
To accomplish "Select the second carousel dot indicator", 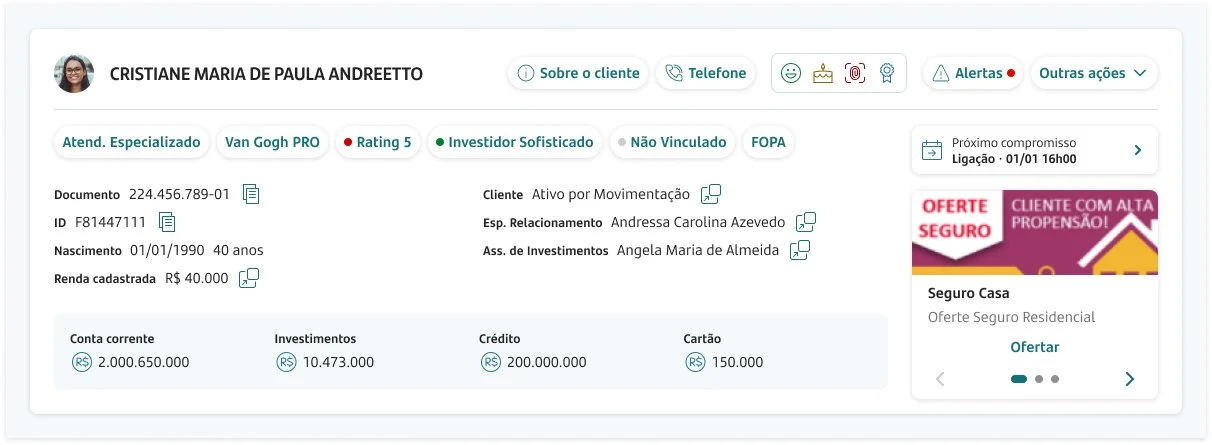I will (1039, 379).
